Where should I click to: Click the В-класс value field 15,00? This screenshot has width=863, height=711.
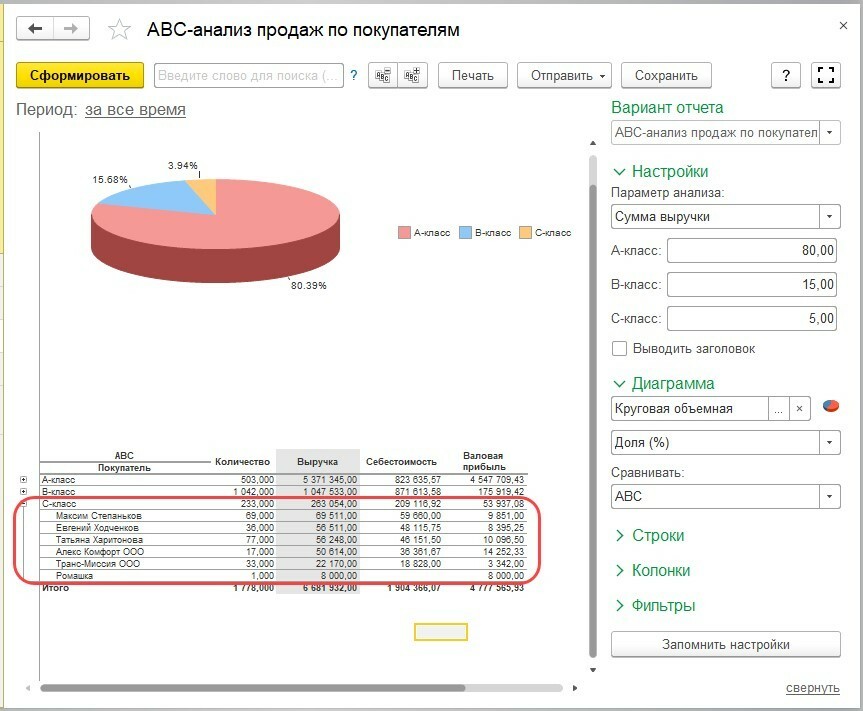(752, 285)
